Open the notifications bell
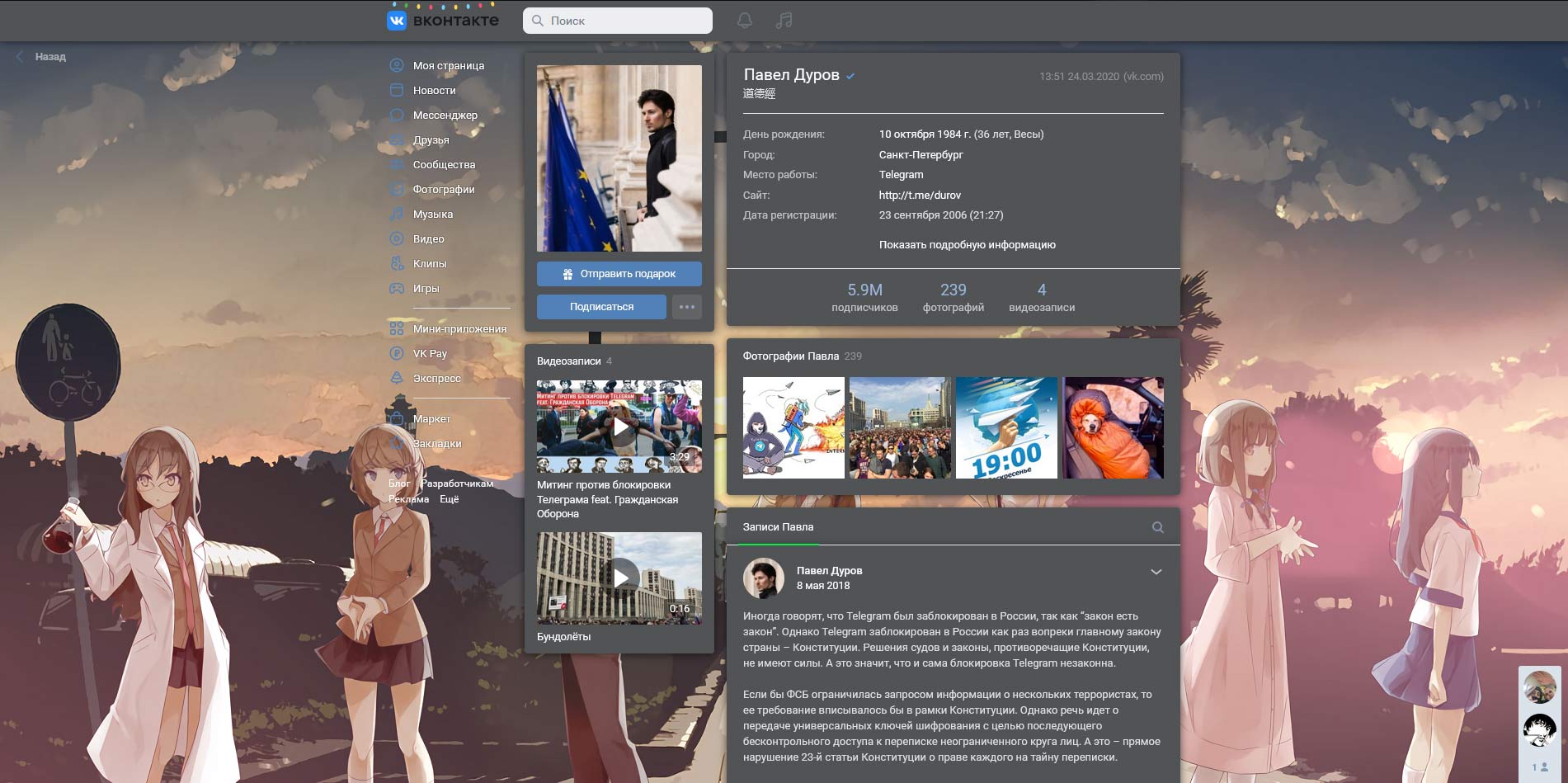Image resolution: width=1568 pixels, height=783 pixels. 744,21
